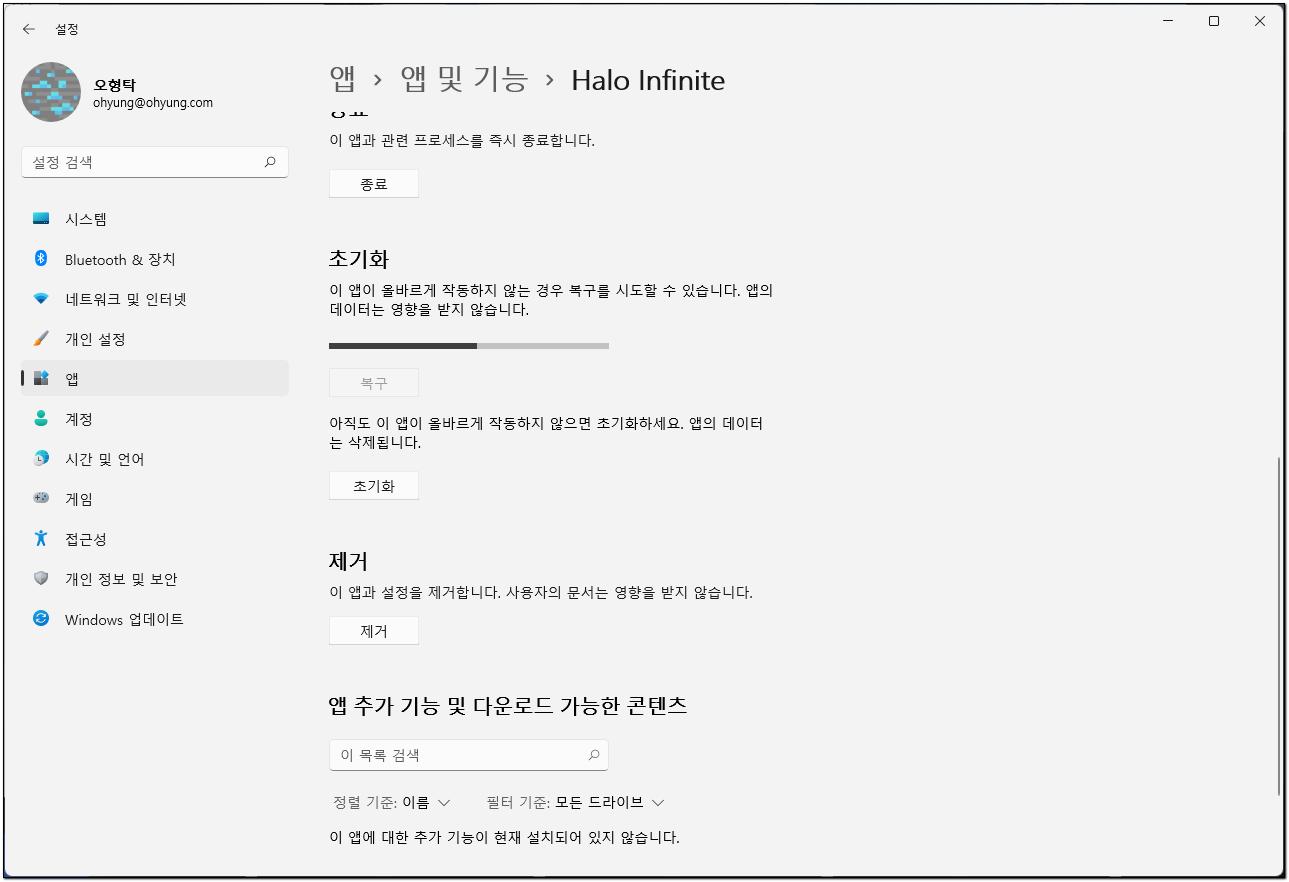The image size is (1289, 882).
Task: Click the Bluetooth icon in the sidebar
Action: click(41, 259)
